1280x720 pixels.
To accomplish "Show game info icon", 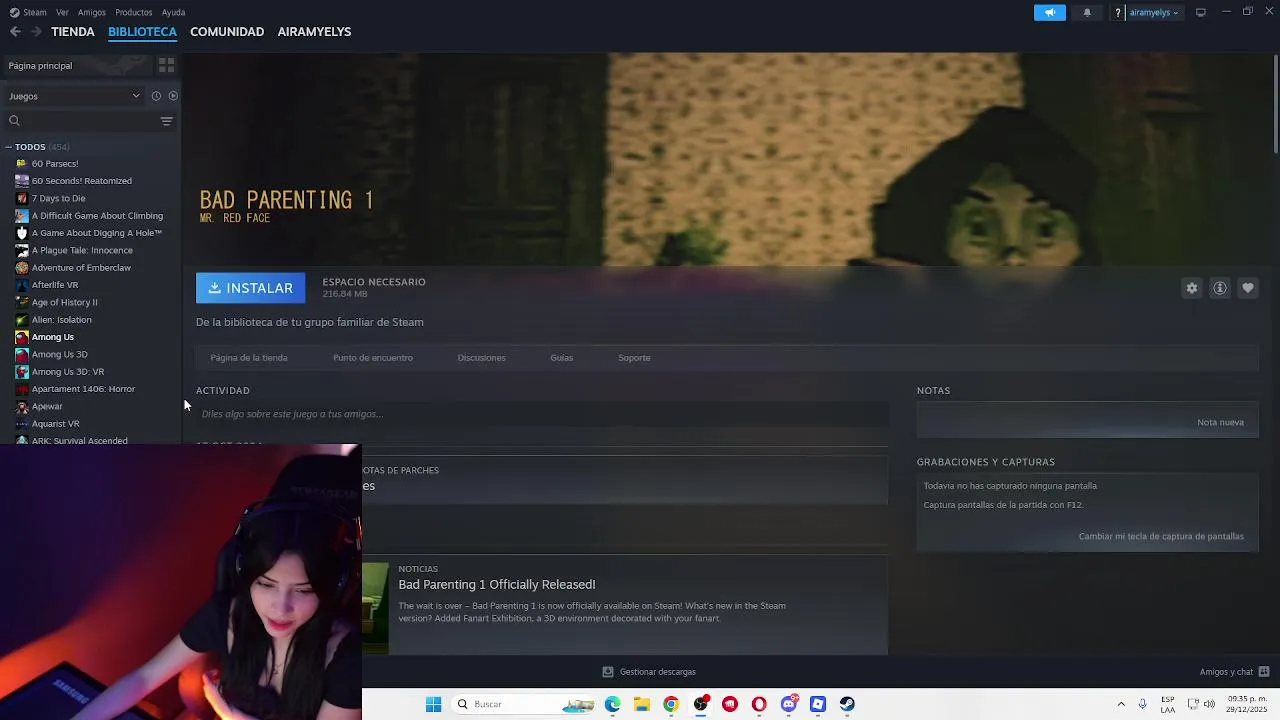I will [1219, 288].
